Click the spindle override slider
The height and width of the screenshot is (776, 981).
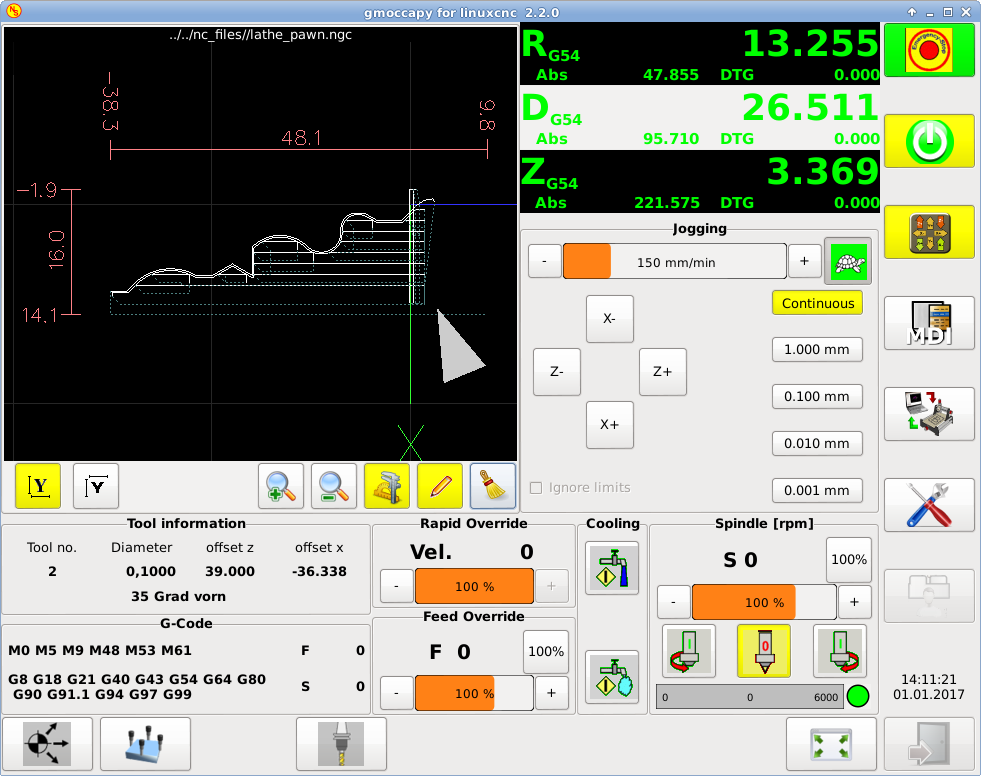[764, 602]
